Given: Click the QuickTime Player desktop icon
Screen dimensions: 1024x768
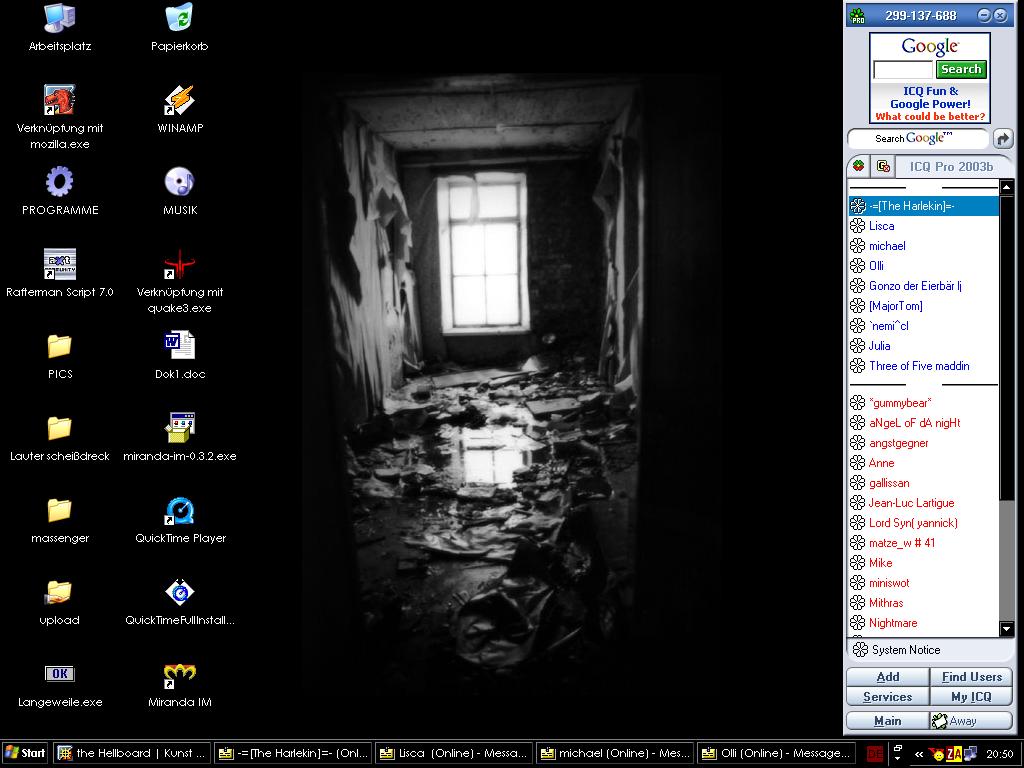Looking at the screenshot, I should pos(179,511).
